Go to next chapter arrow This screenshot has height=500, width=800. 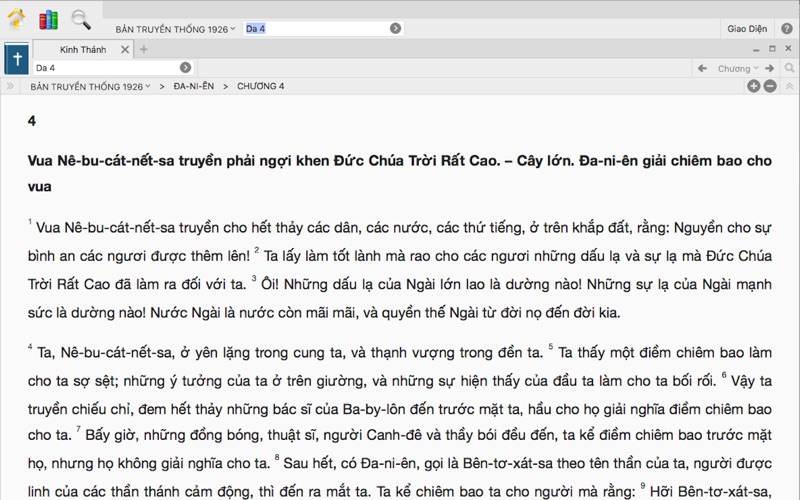click(769, 68)
